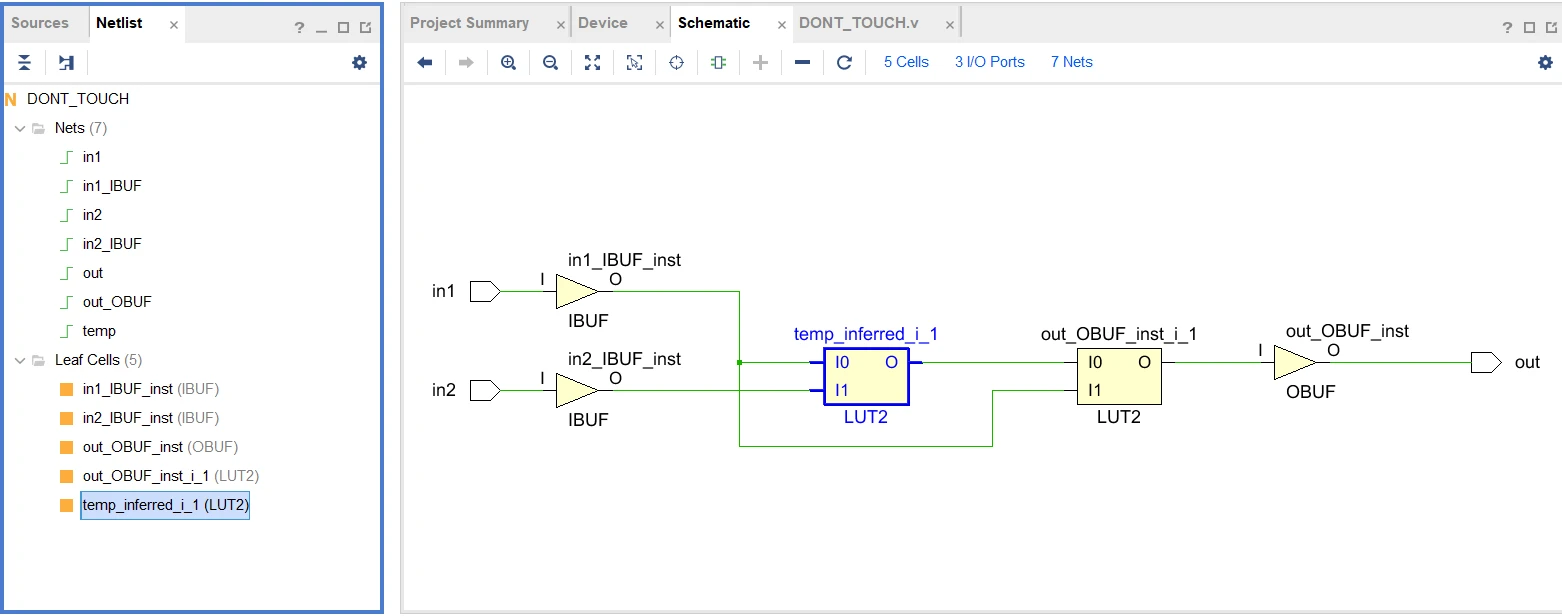Click the 3 I/O Ports link
Screen dimensions: 1562x616
tap(990, 62)
